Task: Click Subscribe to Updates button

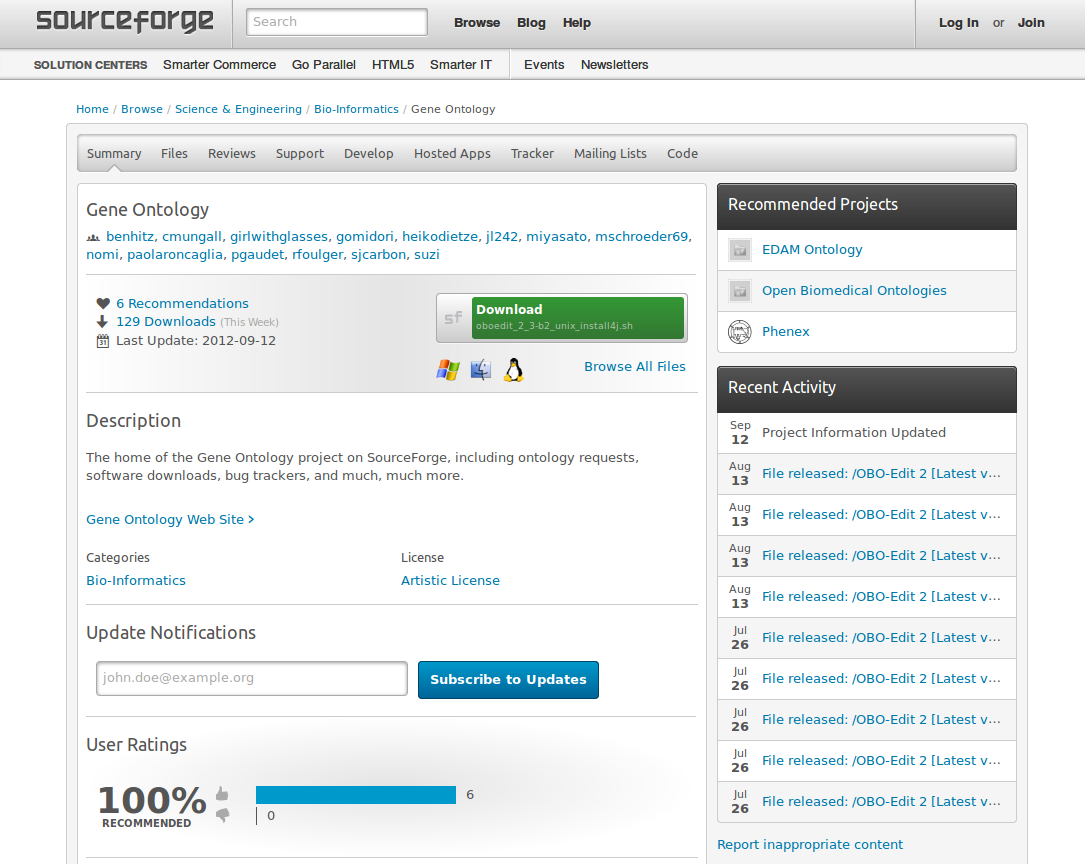Action: tap(509, 680)
